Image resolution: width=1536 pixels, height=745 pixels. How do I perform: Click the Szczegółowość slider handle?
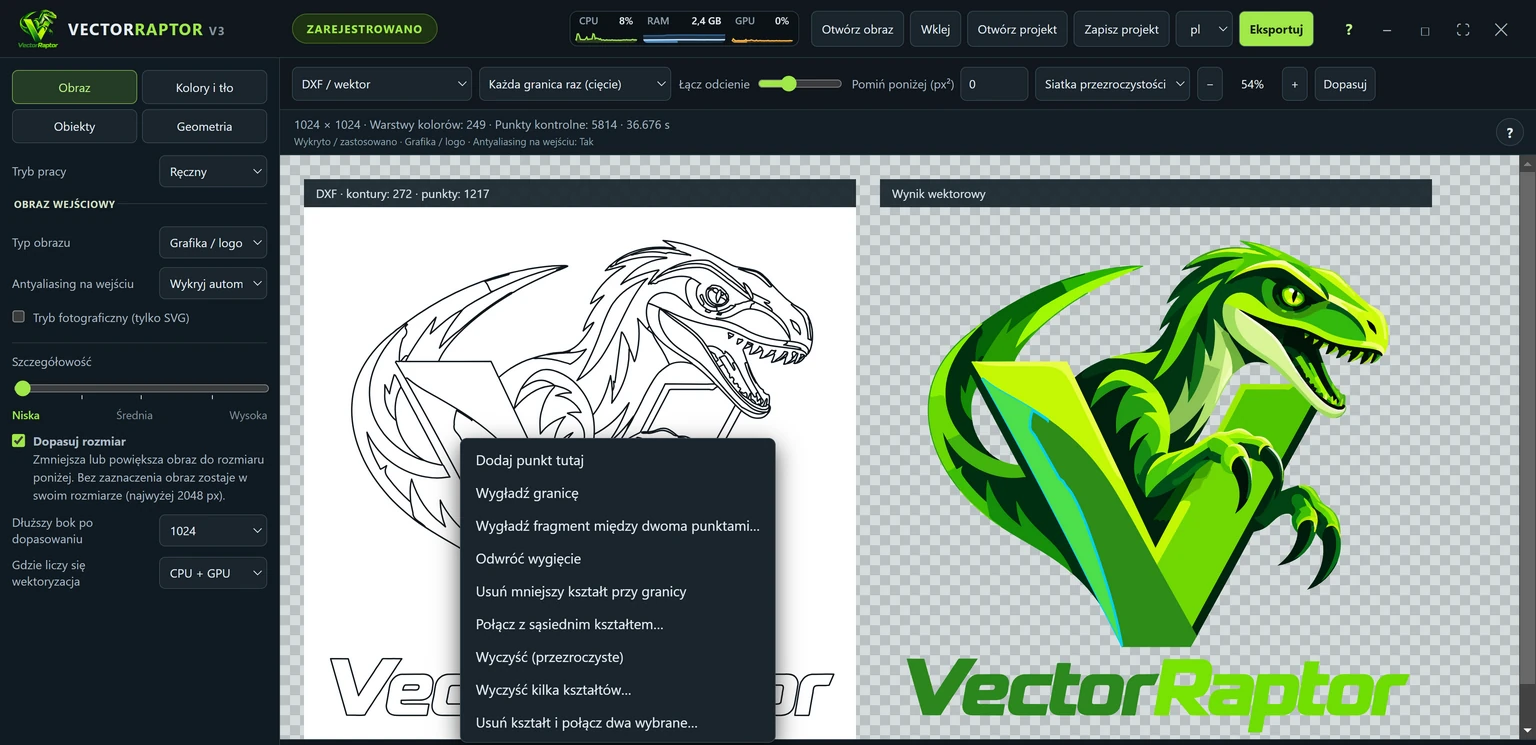pos(22,388)
